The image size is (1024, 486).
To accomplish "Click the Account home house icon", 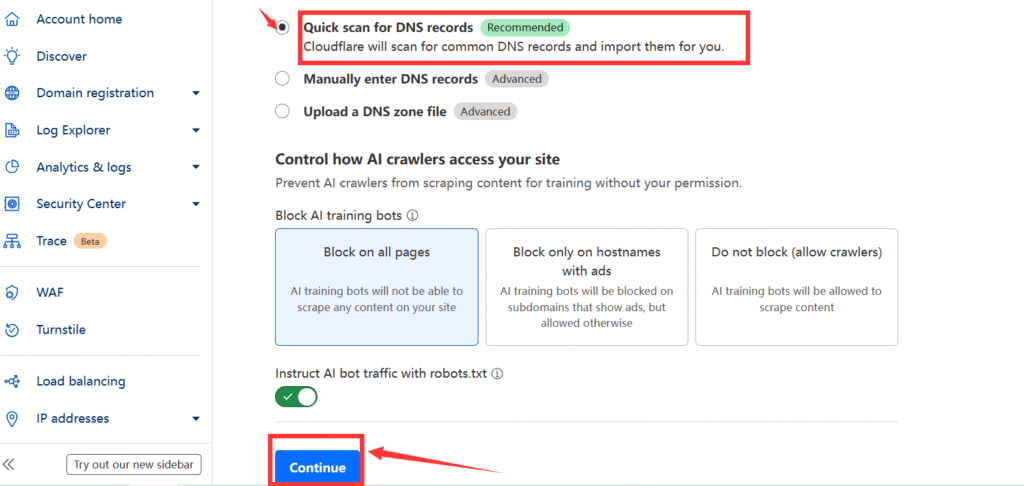I will click(x=12, y=19).
